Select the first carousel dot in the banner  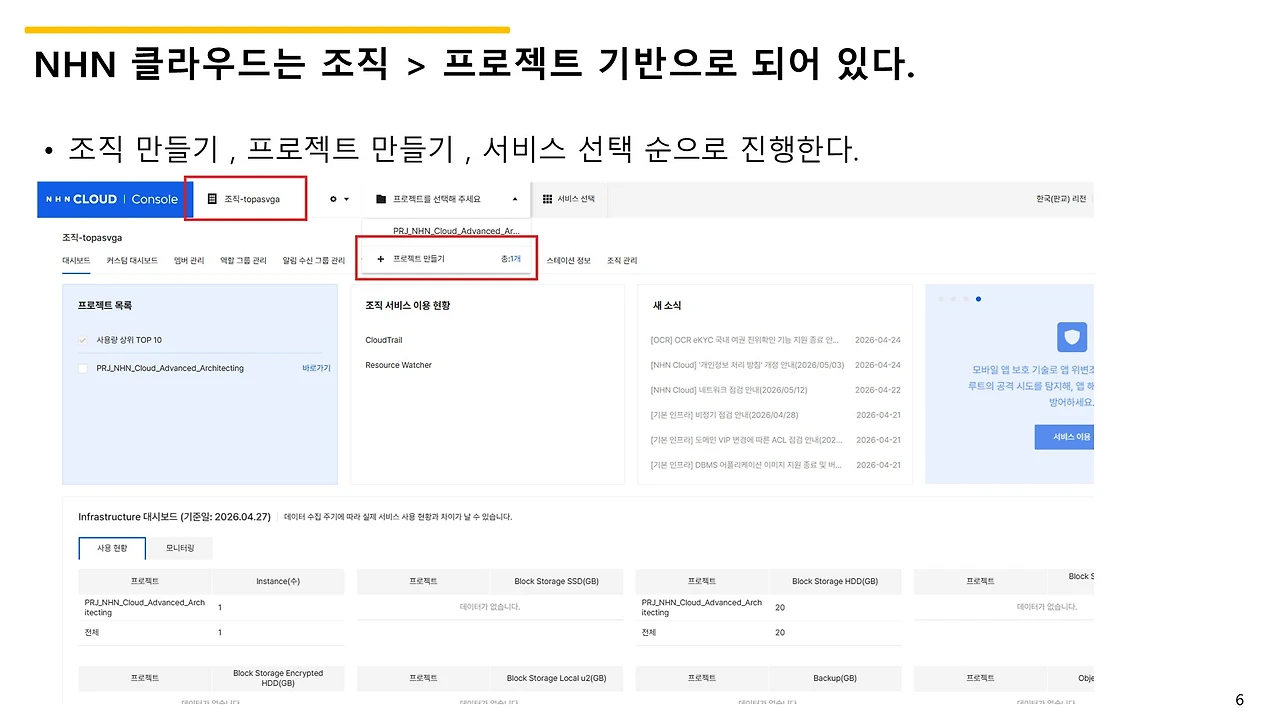click(x=940, y=298)
